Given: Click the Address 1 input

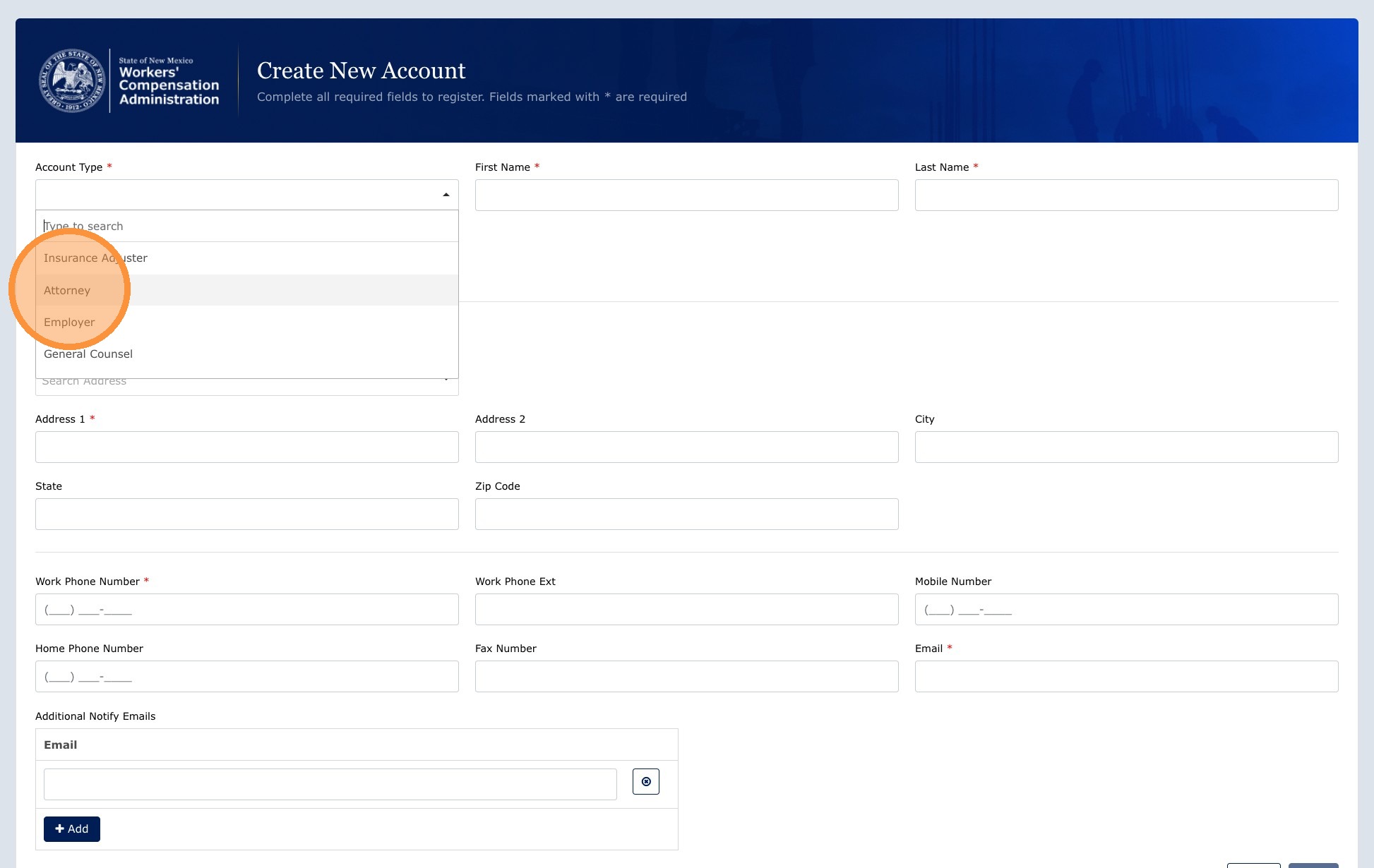Looking at the screenshot, I should click(247, 447).
